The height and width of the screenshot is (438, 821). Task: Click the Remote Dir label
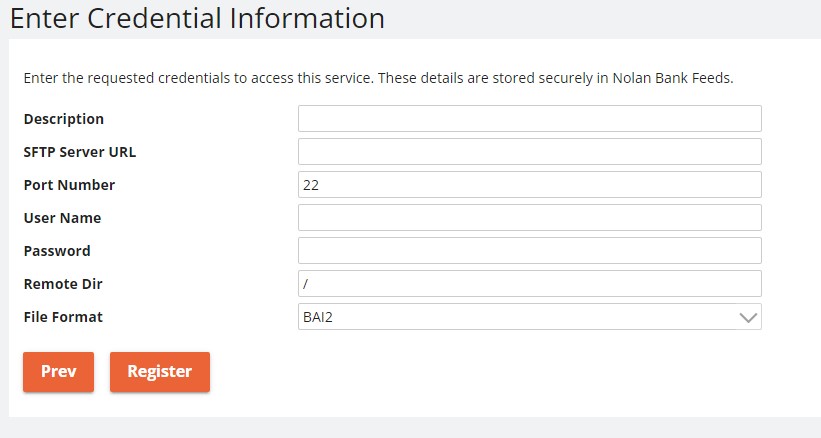pos(63,284)
